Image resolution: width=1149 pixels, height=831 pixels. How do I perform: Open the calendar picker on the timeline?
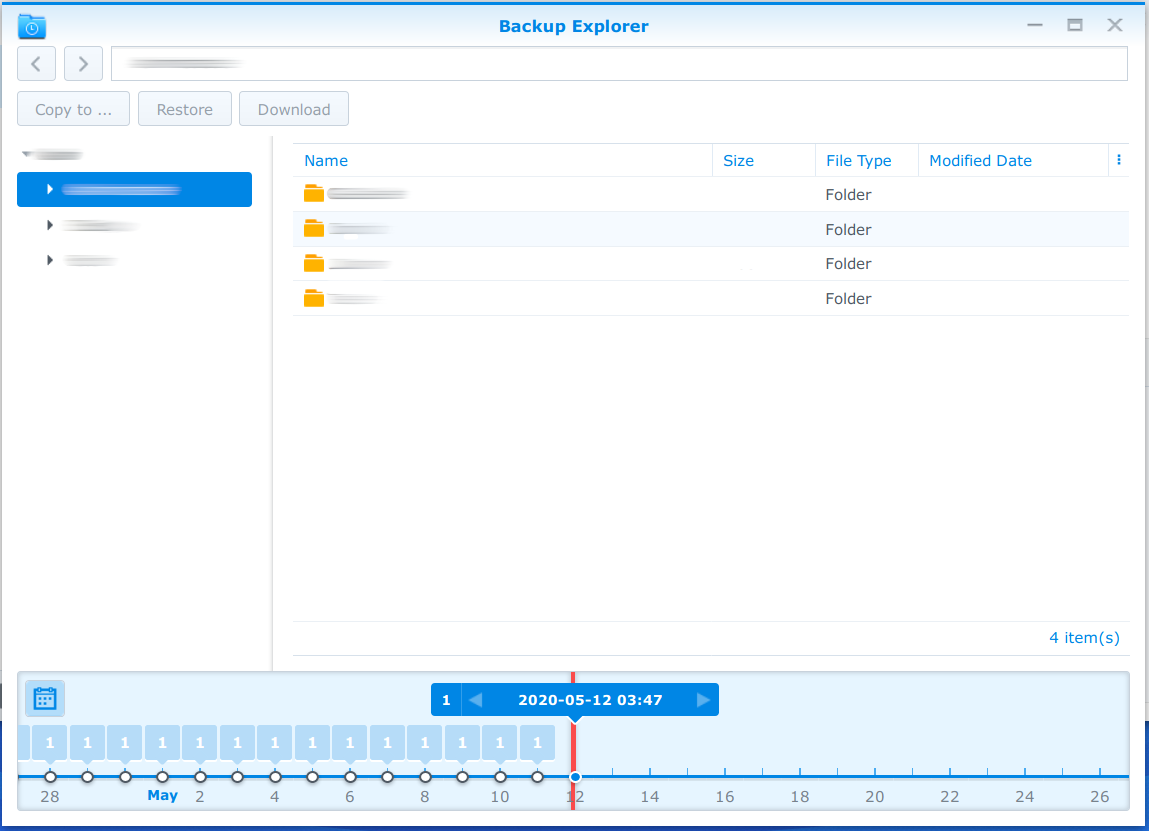(x=44, y=698)
